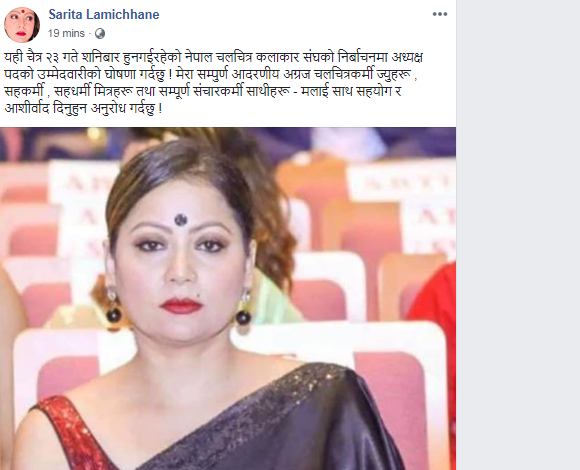Open the three-dot post options menu
The width and height of the screenshot is (580, 470).
tap(440, 14)
